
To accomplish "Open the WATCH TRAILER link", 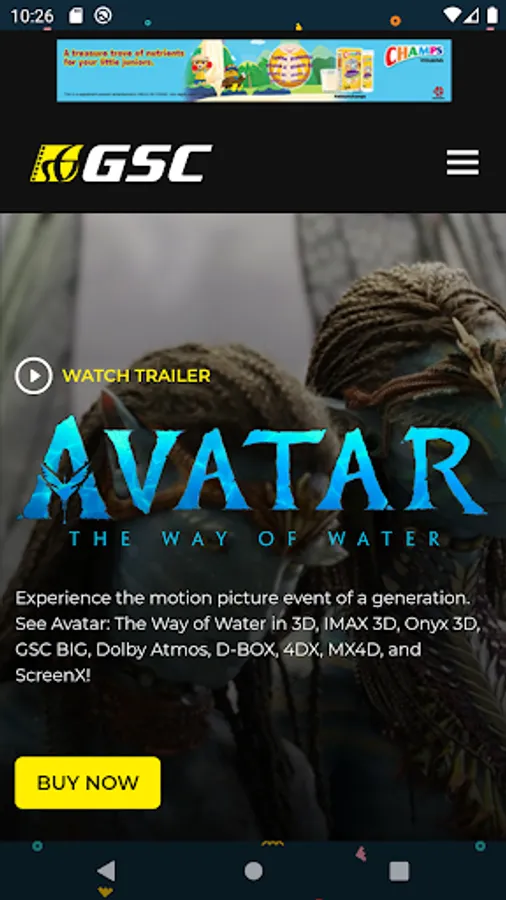I will 136,376.
